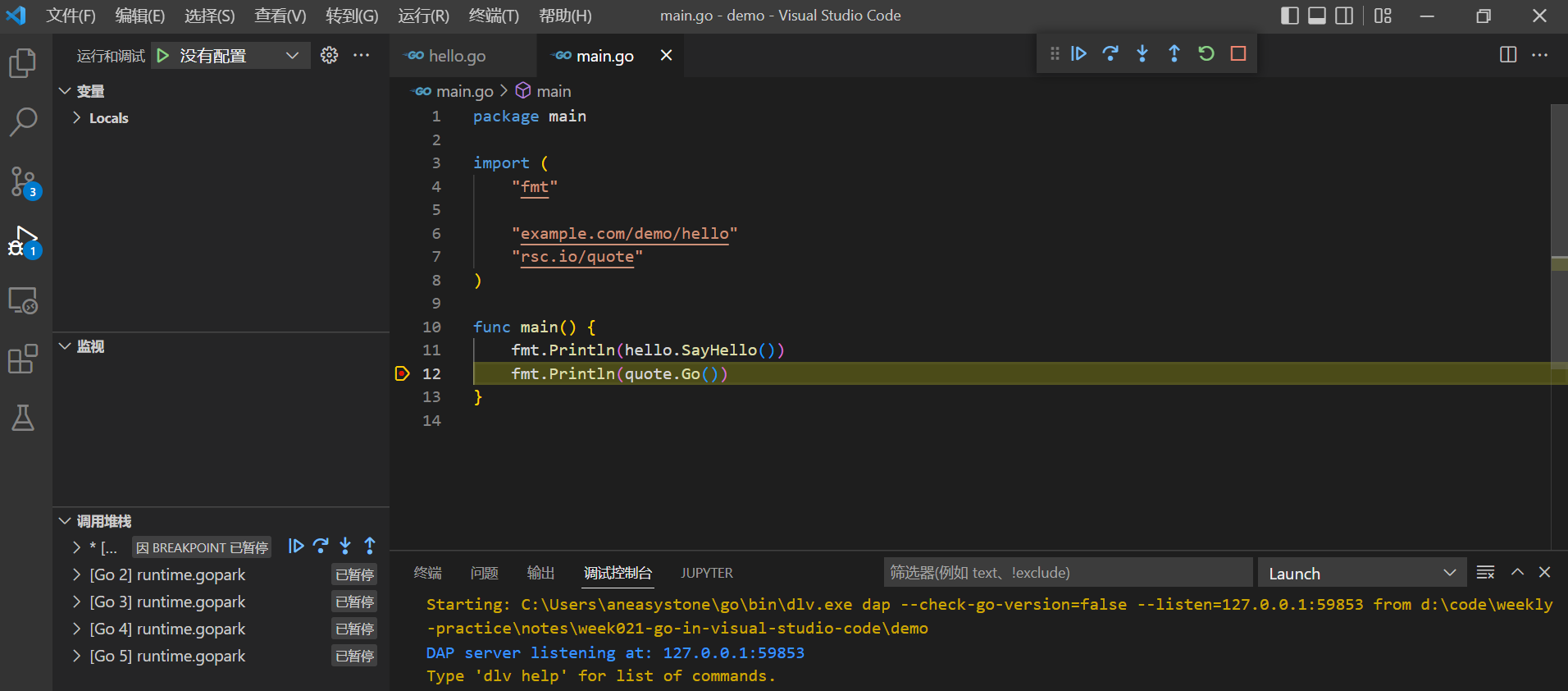Start debugging with green play button

[x=162, y=55]
